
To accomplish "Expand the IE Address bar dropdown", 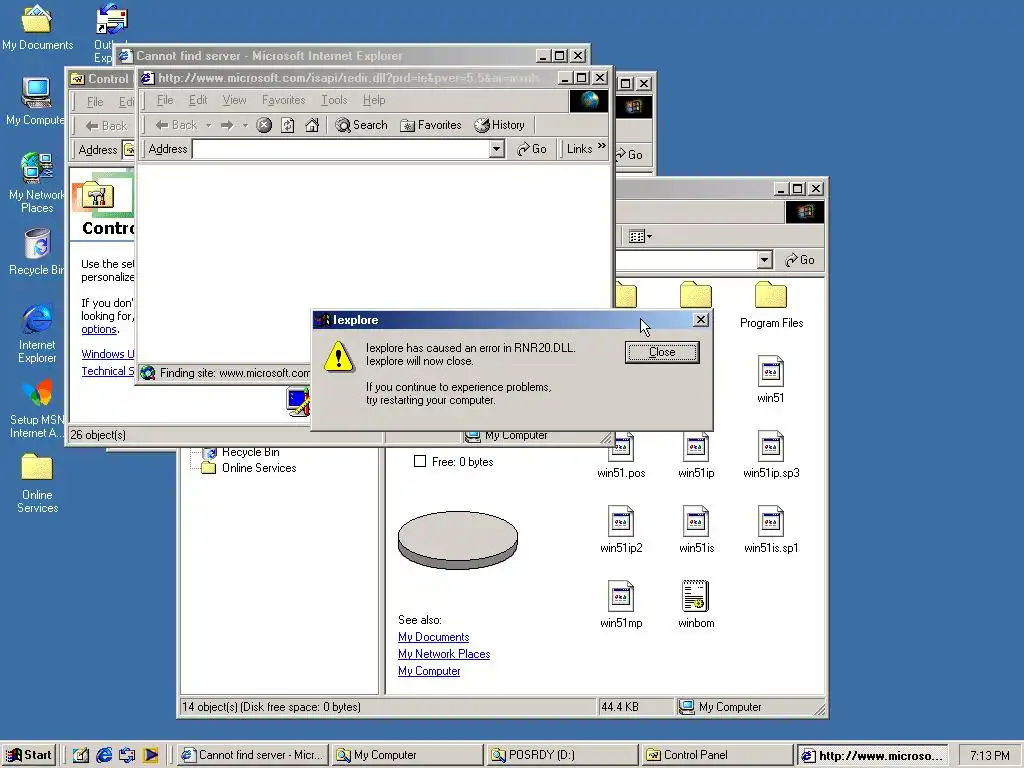I will (496, 150).
